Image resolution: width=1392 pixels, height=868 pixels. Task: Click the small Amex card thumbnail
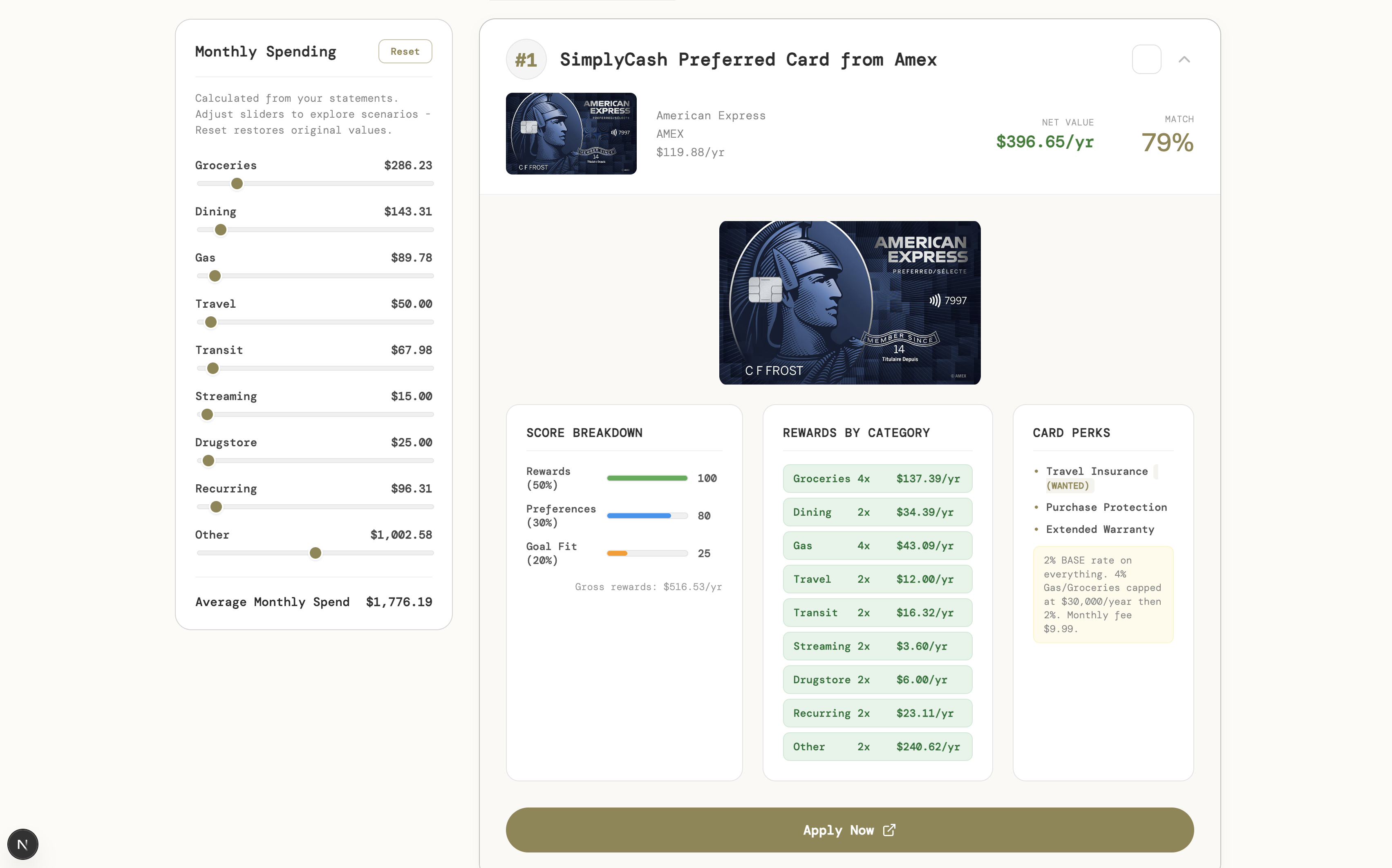(571, 133)
